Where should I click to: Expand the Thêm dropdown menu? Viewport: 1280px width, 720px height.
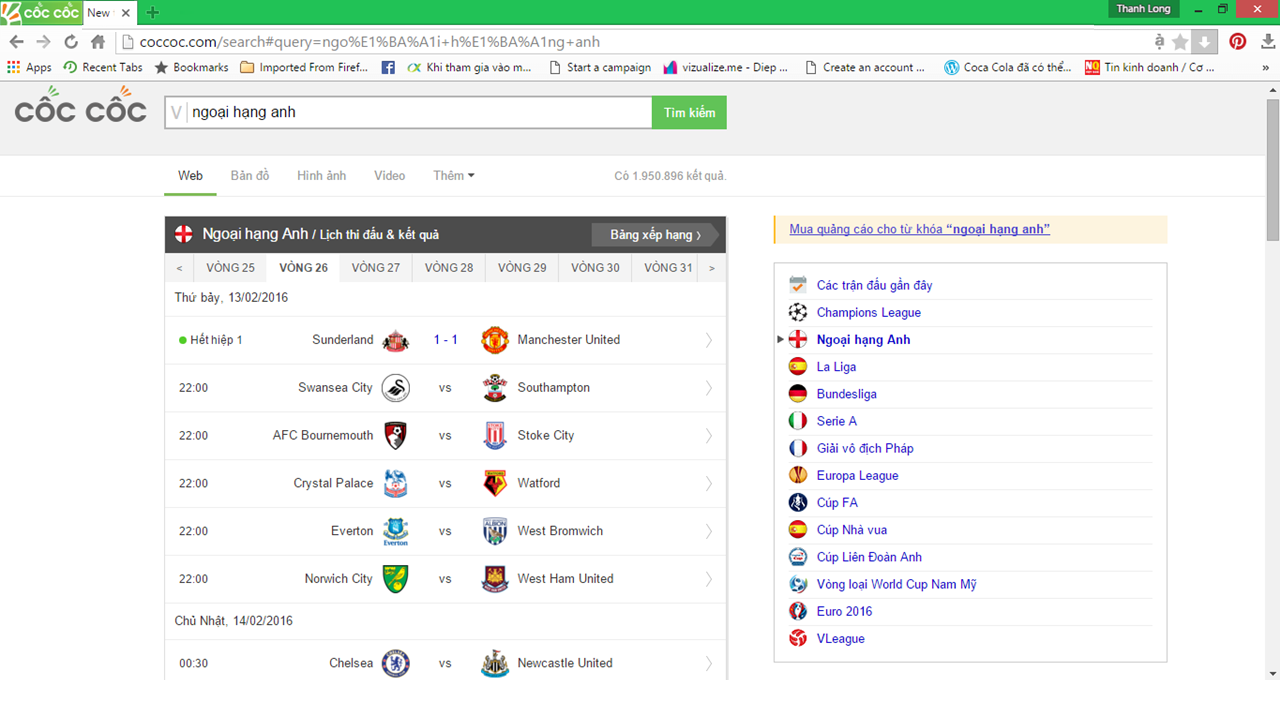pos(453,176)
